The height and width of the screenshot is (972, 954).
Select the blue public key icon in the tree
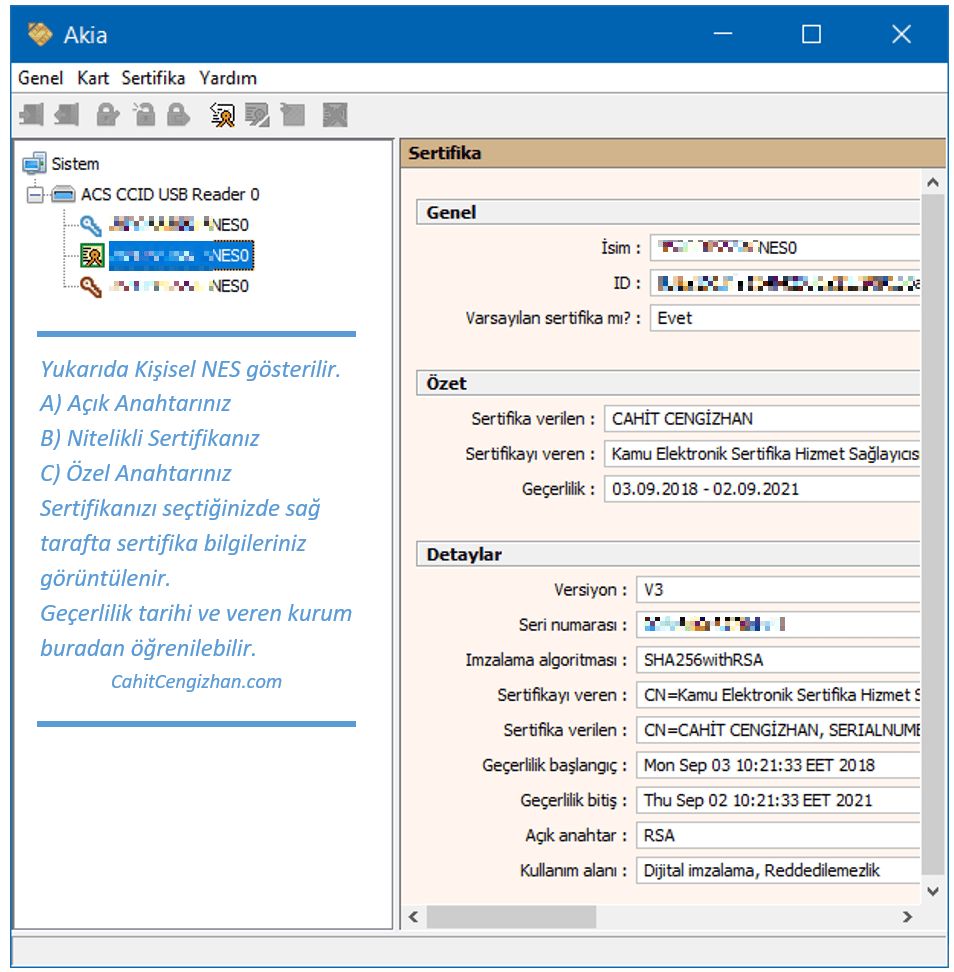(x=91, y=225)
